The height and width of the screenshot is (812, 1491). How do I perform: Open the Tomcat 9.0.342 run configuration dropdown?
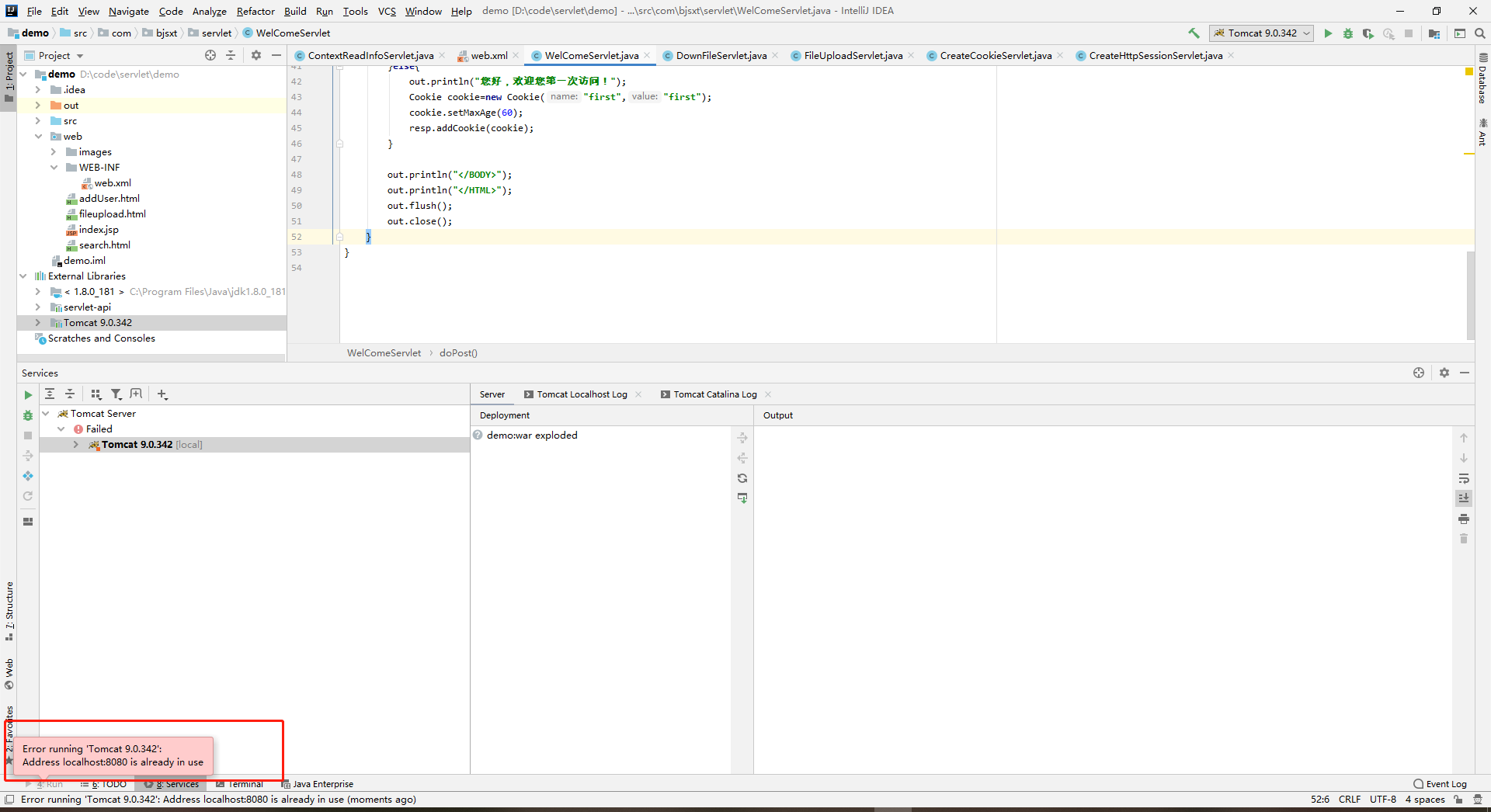point(1261,33)
